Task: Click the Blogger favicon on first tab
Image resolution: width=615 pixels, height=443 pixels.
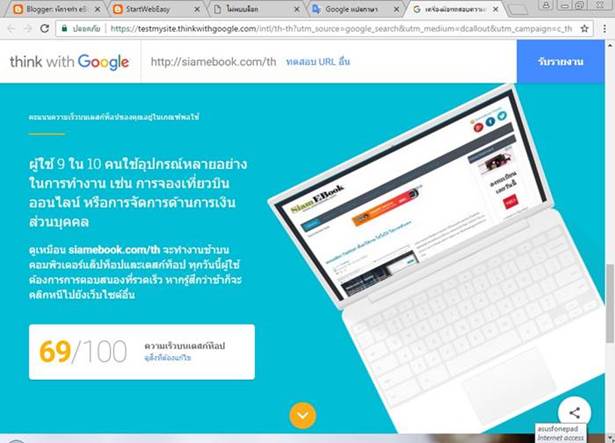Action: click(18, 9)
